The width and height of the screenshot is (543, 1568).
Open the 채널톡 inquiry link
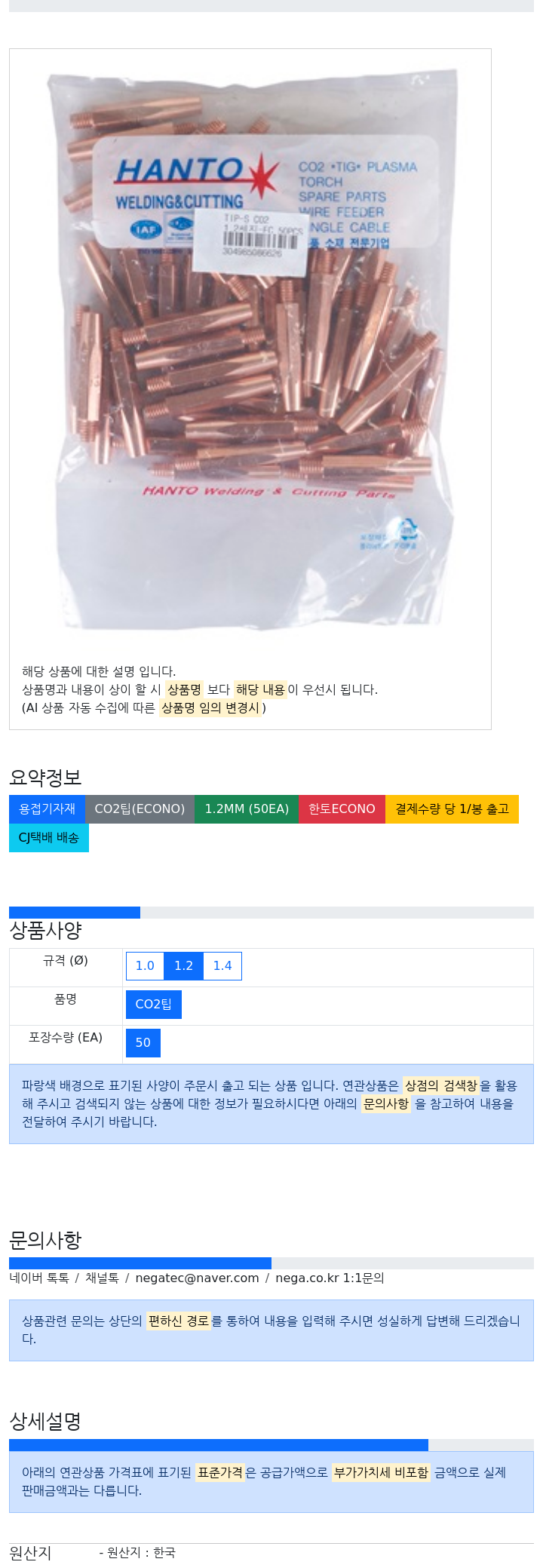click(x=102, y=1278)
